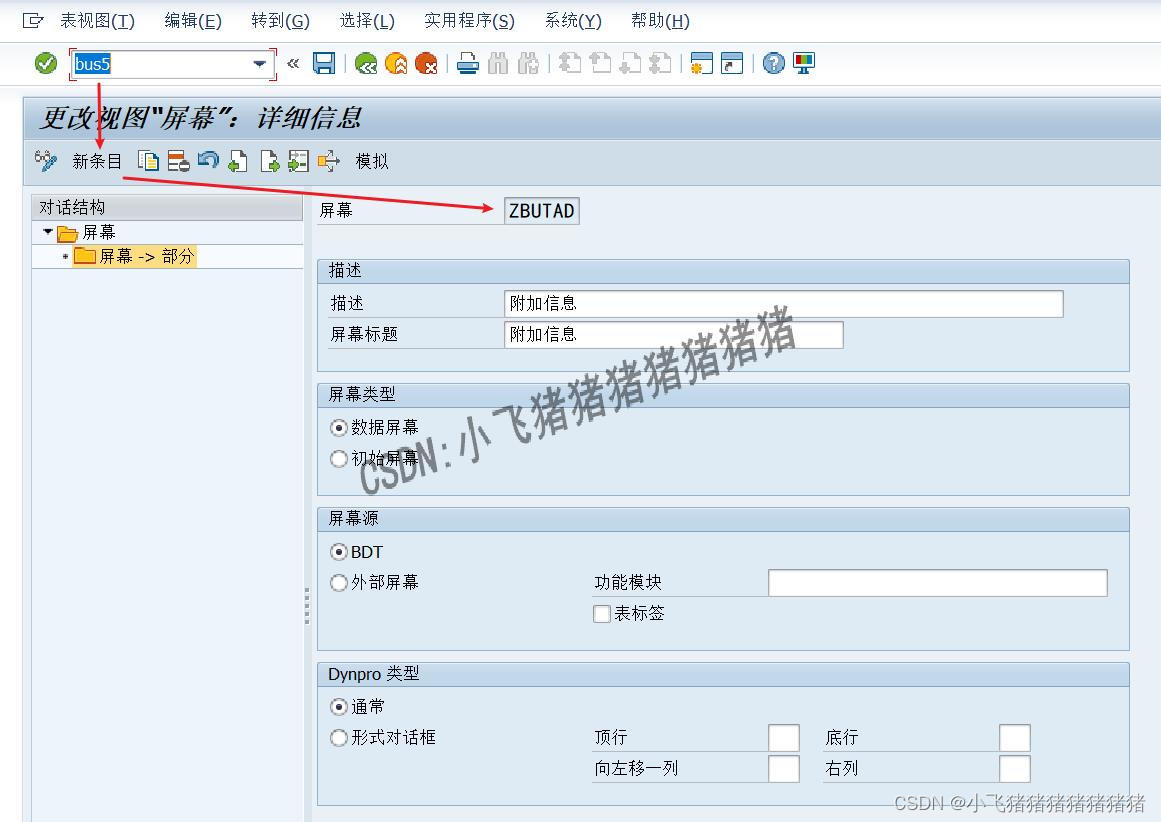Image resolution: width=1161 pixels, height=822 pixels.
Task: Click the Find binoculars icon
Action: (498, 64)
